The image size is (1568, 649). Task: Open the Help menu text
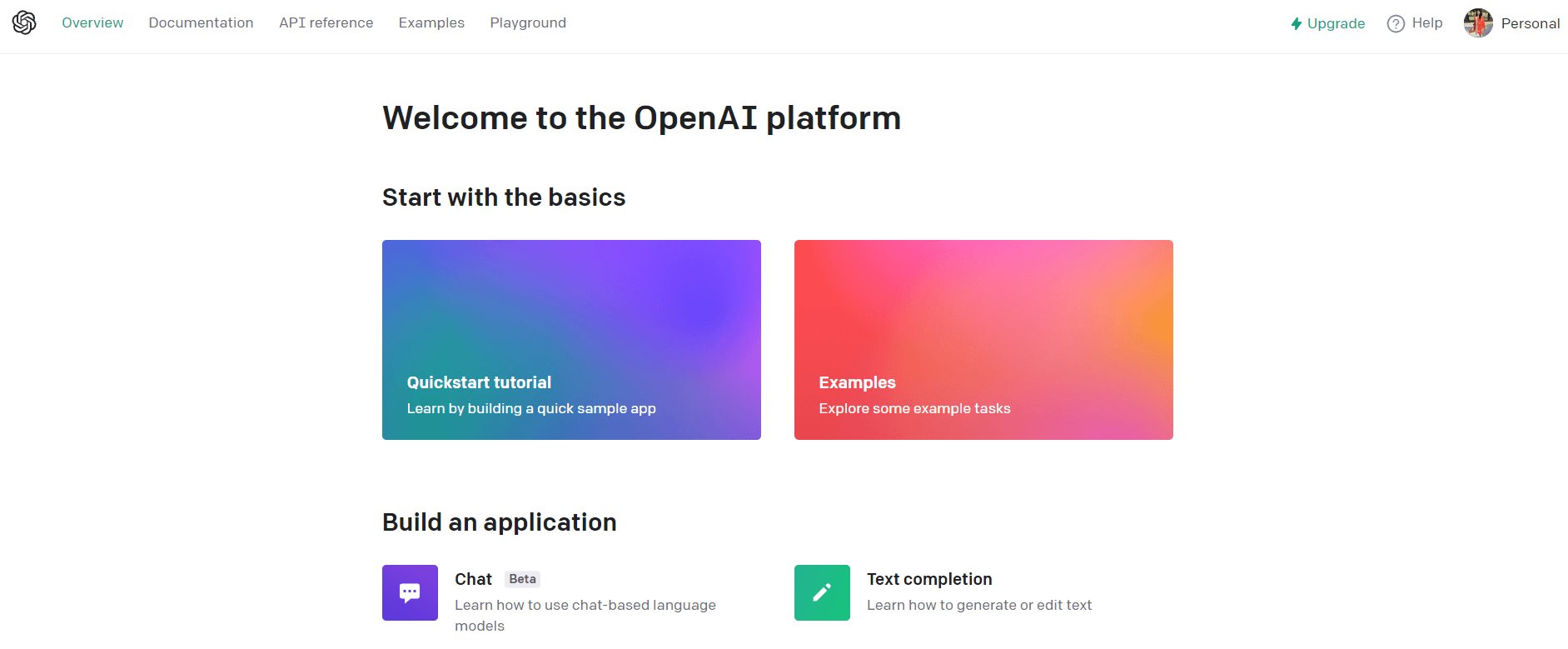[1427, 22]
